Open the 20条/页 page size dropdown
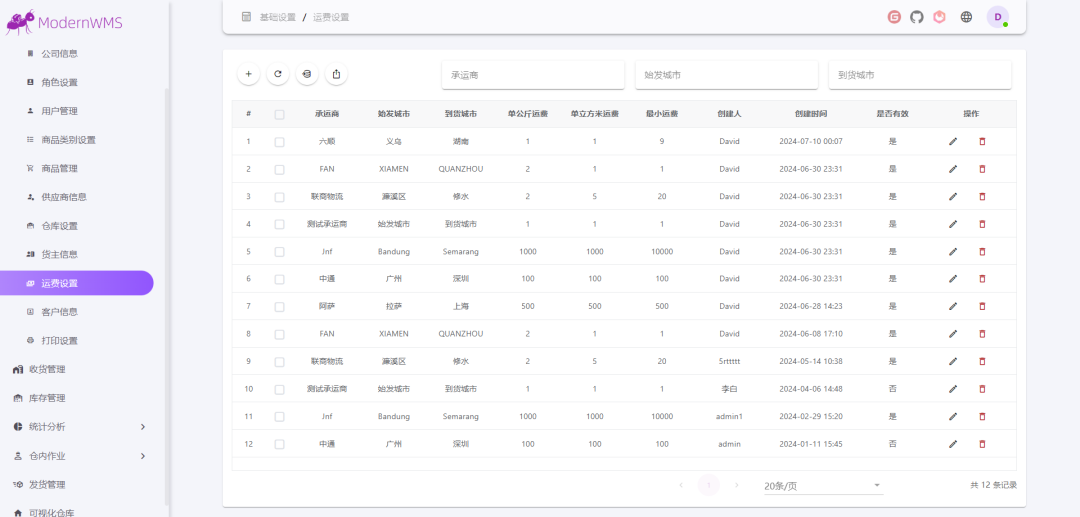Viewport: 1080px width, 517px height. pyautogui.click(x=822, y=486)
